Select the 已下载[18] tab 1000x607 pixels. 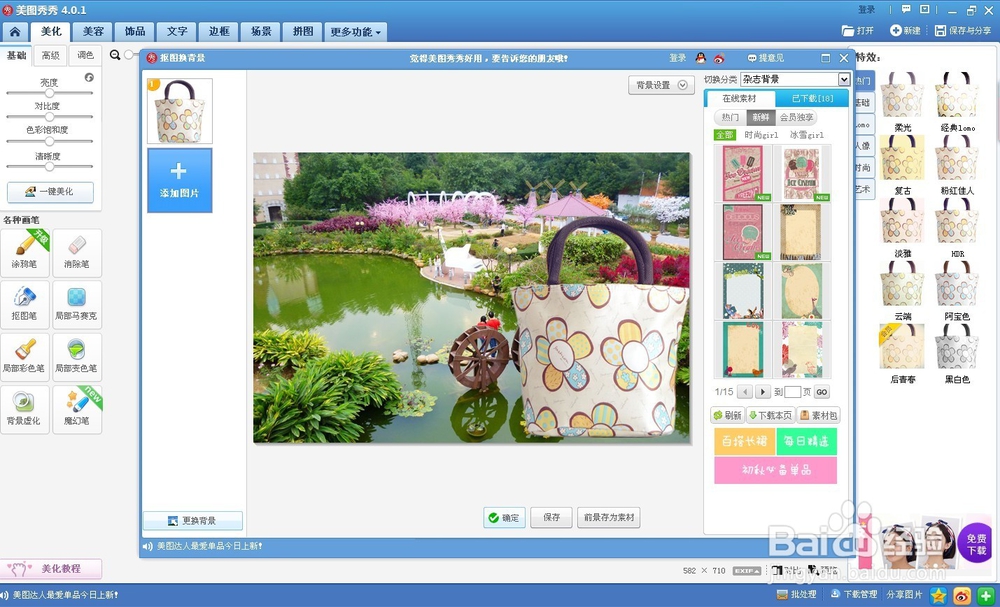click(812, 99)
